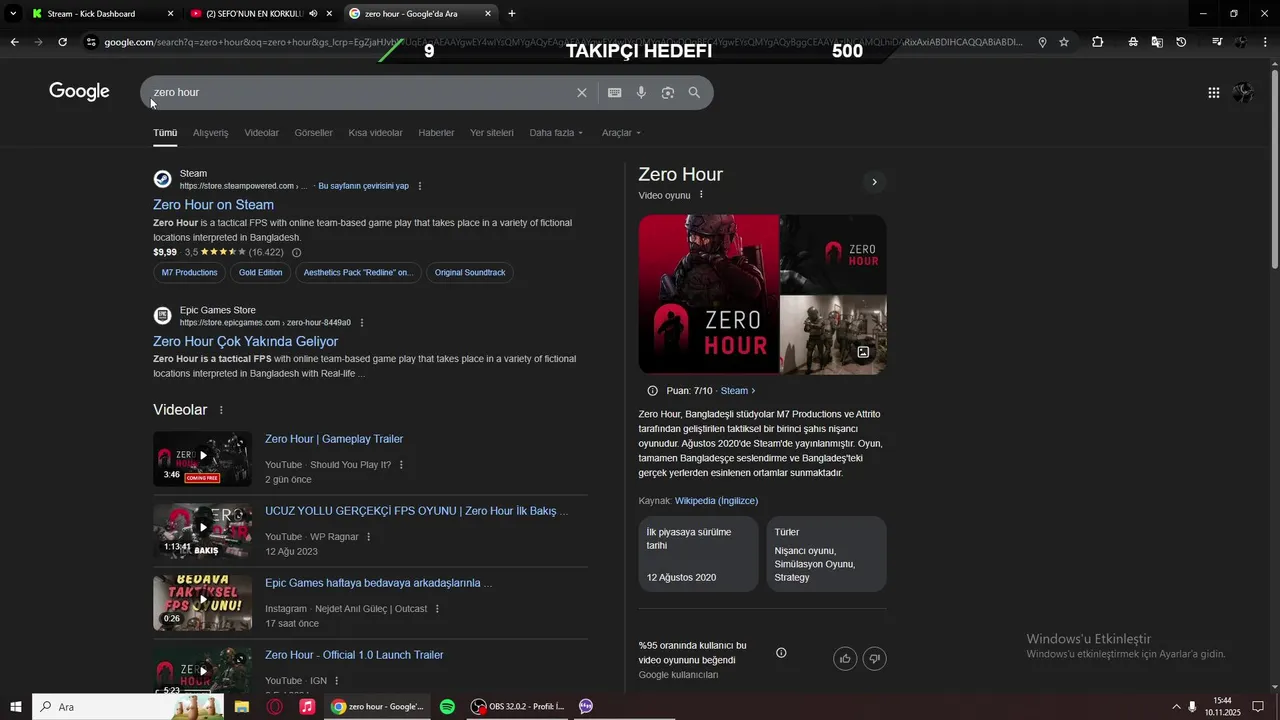Open the site info icon in address bar
The width and height of the screenshot is (1280, 720).
click(x=91, y=42)
